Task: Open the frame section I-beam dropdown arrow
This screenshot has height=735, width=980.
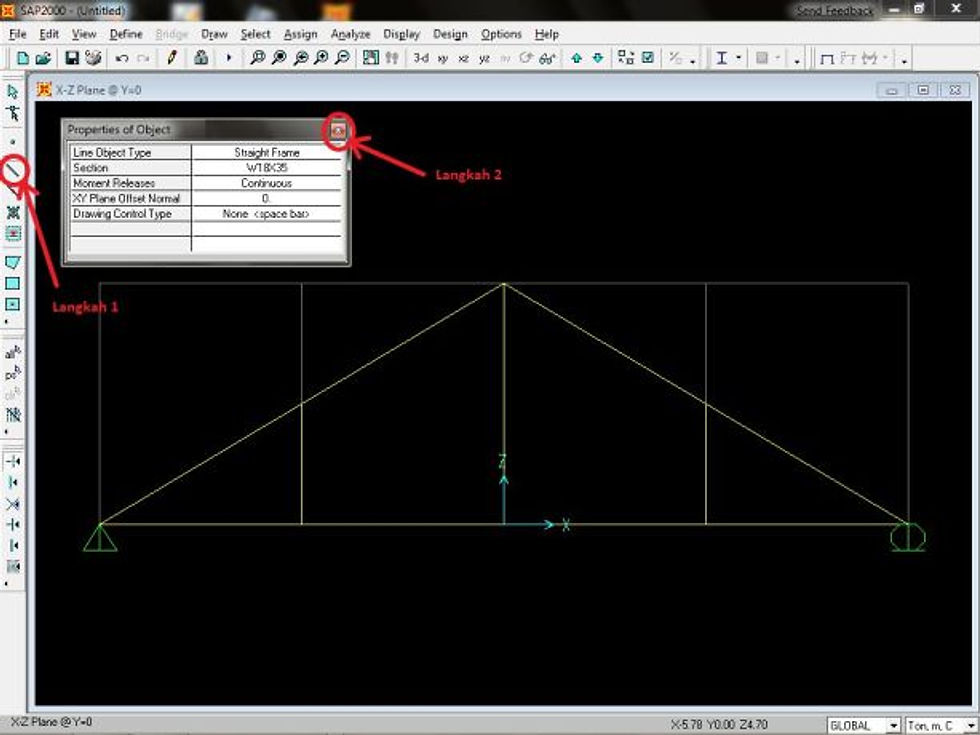Action: (738, 58)
